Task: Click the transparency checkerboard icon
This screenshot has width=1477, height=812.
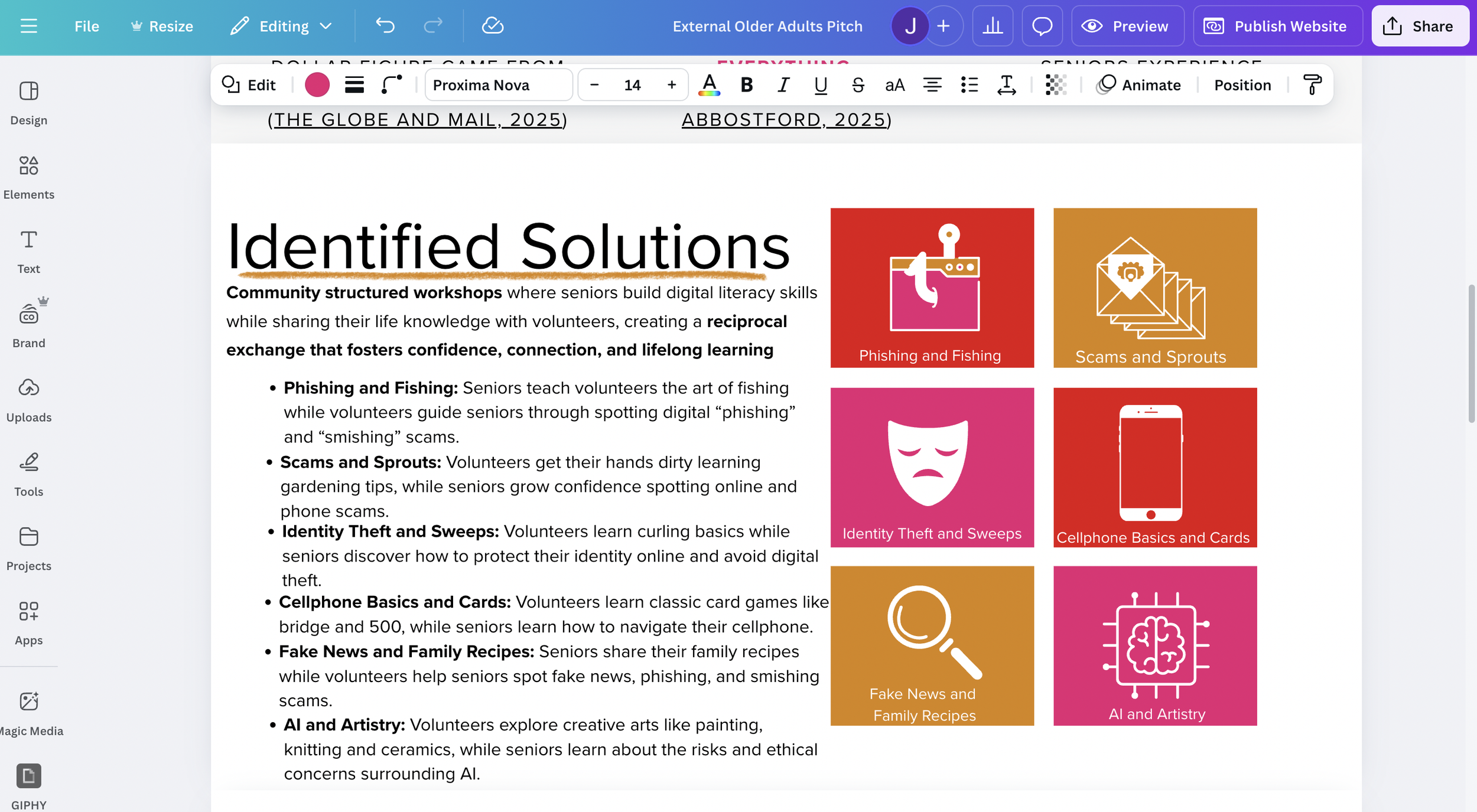Action: click(1056, 85)
